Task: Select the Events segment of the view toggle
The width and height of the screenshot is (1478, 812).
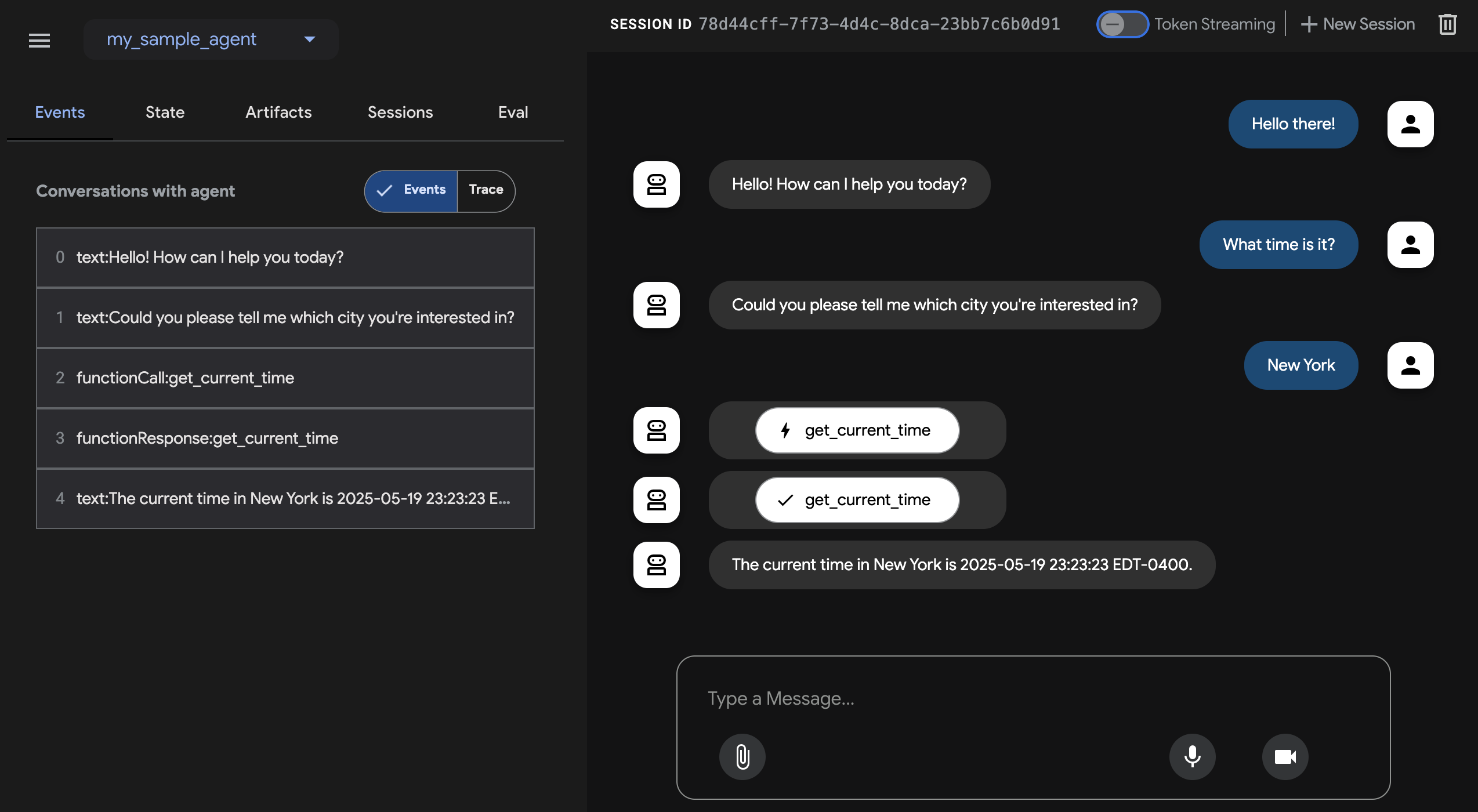Action: (x=413, y=190)
